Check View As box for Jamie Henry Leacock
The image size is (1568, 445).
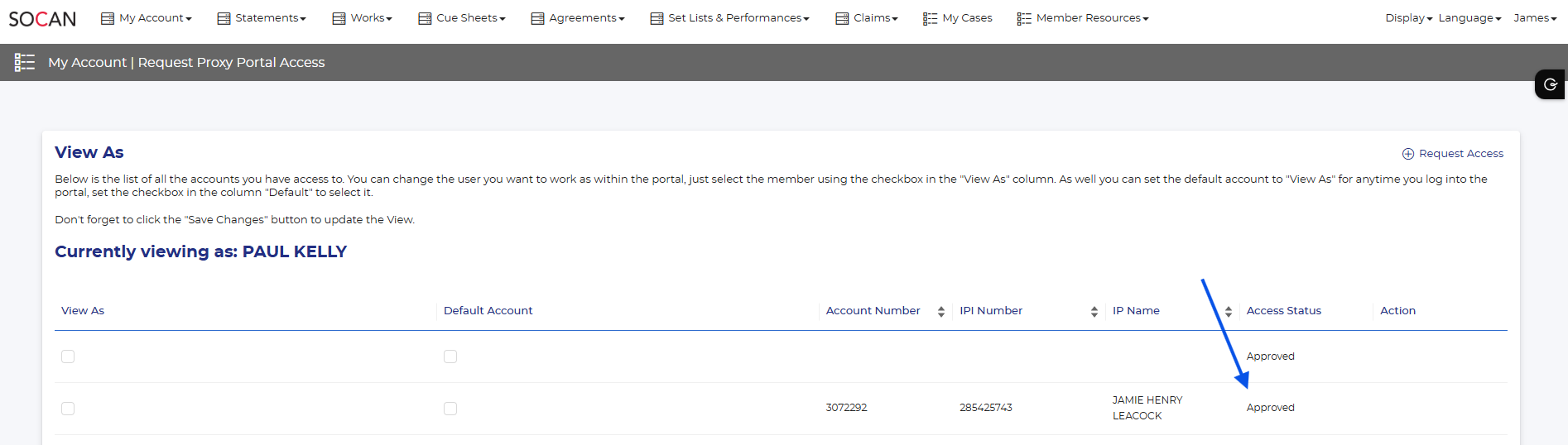coord(68,409)
